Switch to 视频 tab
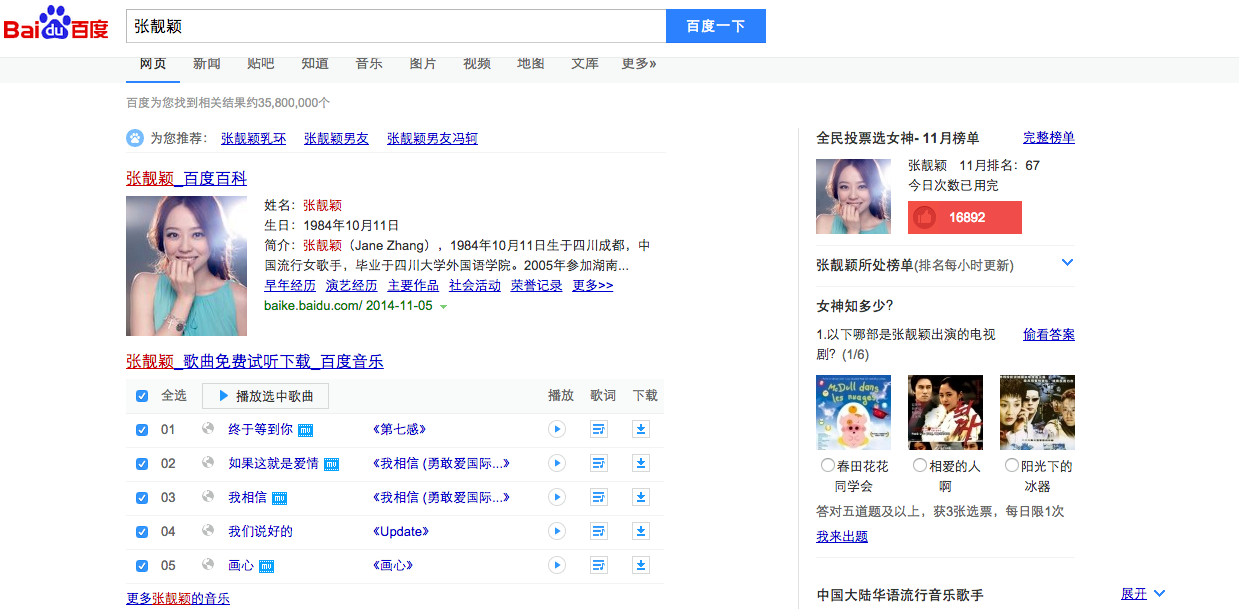This screenshot has width=1239, height=609. tap(477, 64)
